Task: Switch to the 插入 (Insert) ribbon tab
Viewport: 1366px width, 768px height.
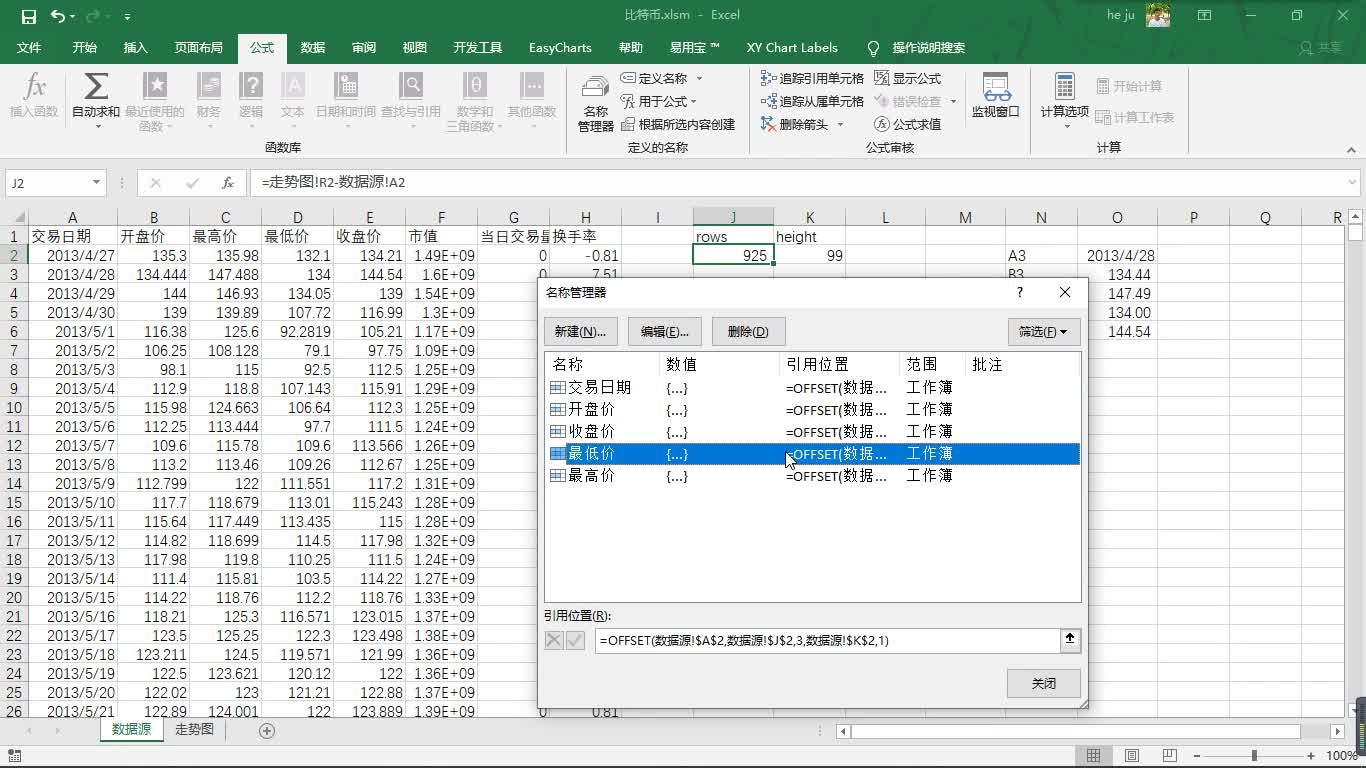Action: (135, 47)
